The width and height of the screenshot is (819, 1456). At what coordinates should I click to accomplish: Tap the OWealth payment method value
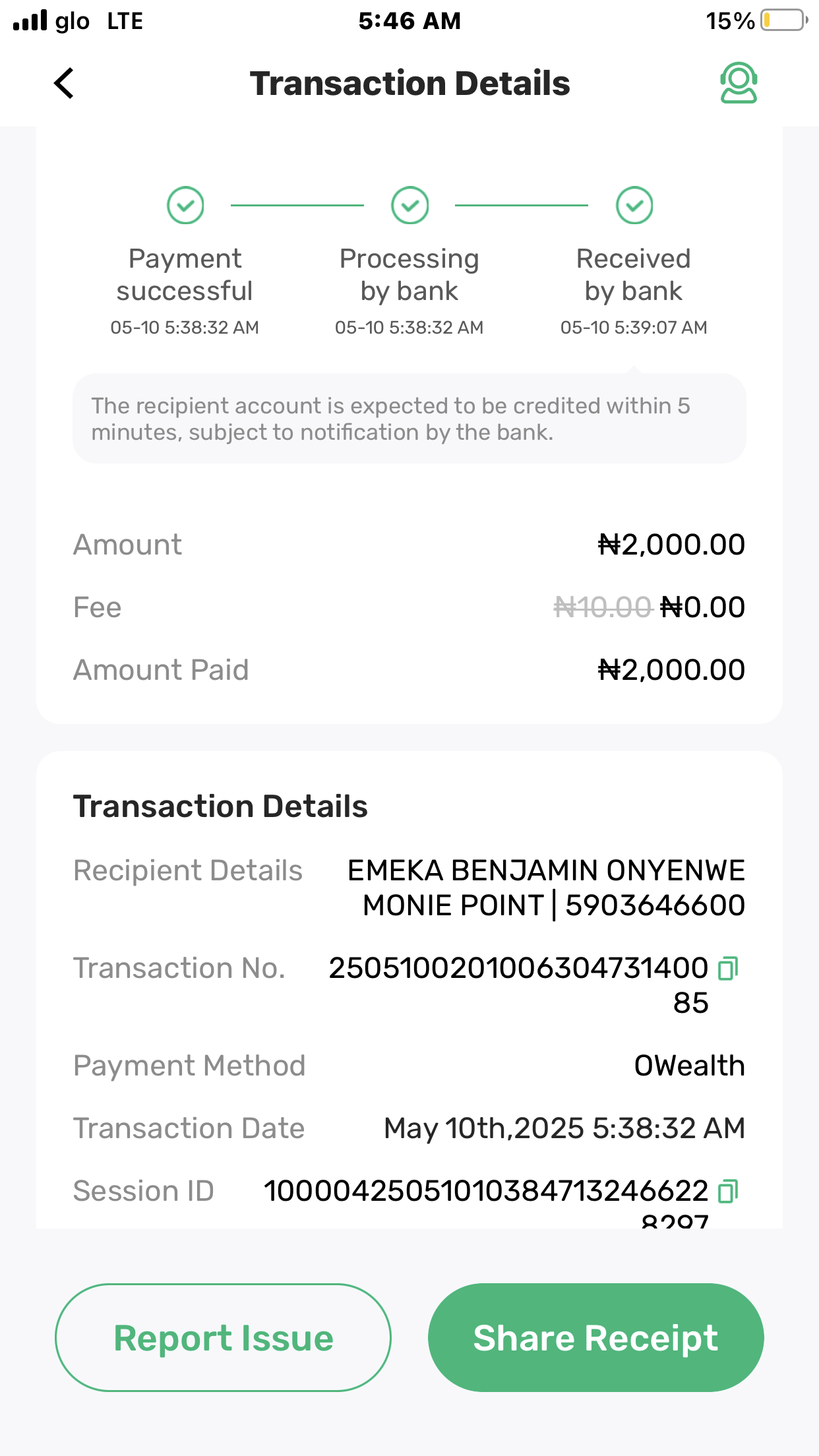(689, 1066)
